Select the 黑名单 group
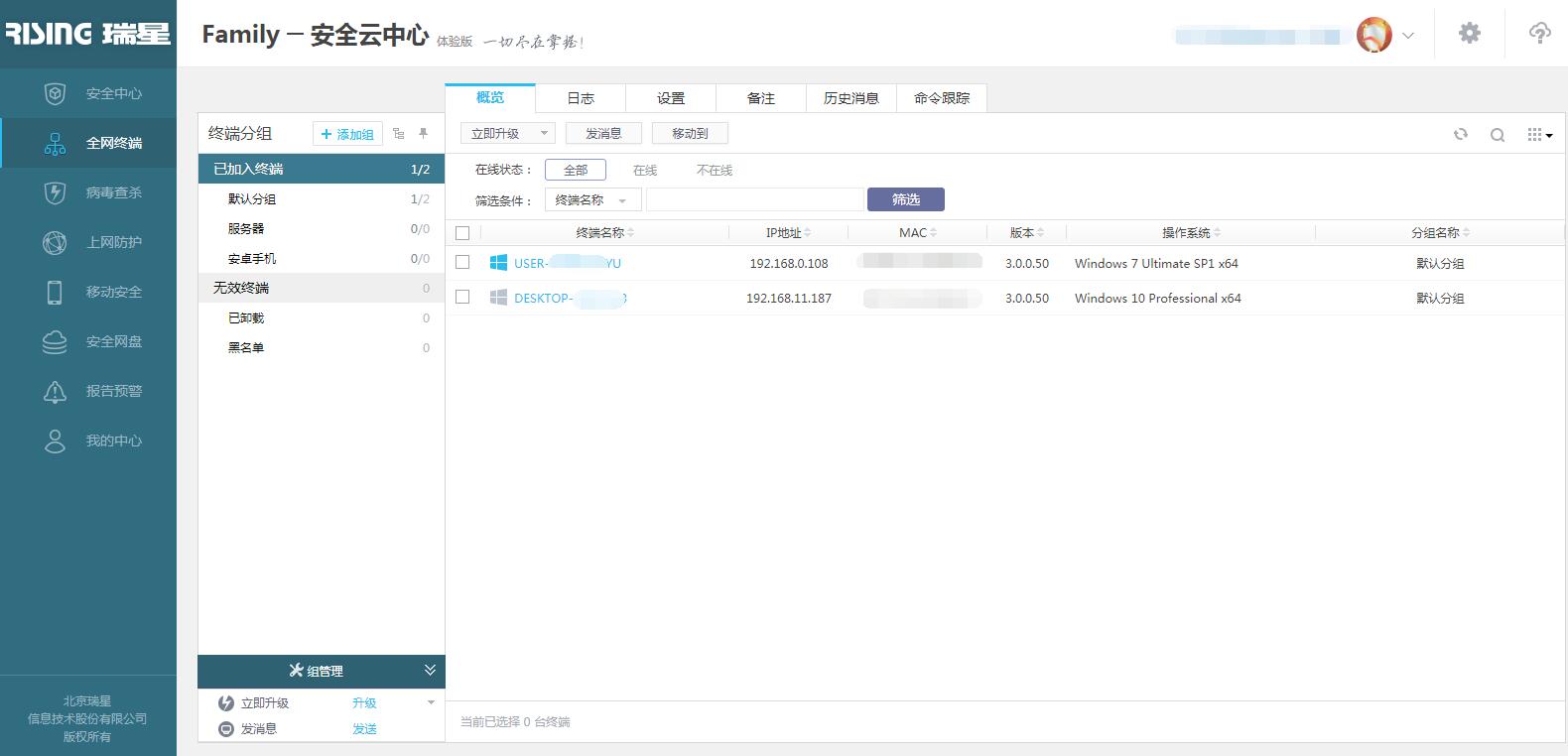Image resolution: width=1568 pixels, height=756 pixels. [322, 347]
